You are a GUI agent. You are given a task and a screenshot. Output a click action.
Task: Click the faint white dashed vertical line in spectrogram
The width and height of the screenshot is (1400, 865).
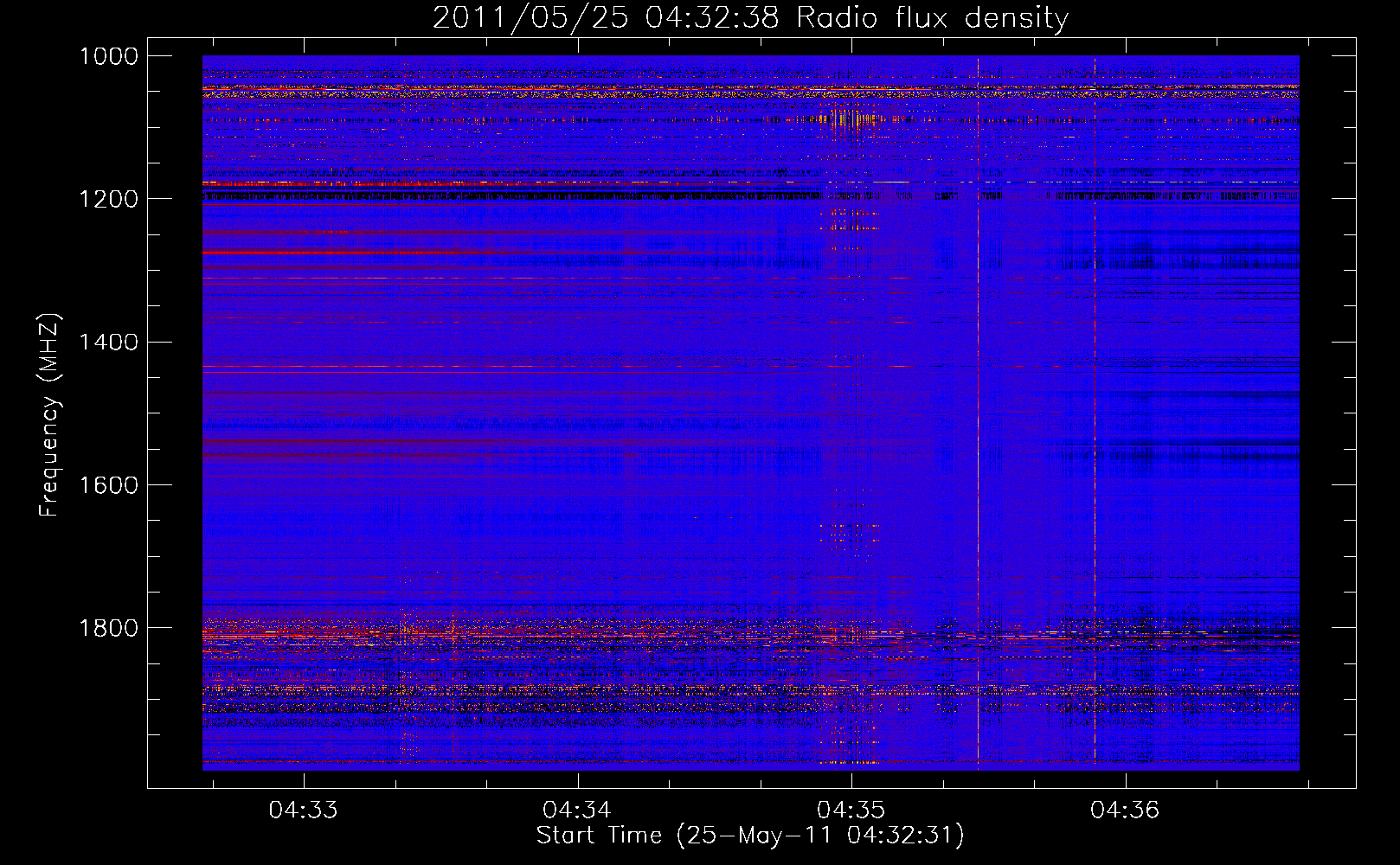click(1095, 413)
